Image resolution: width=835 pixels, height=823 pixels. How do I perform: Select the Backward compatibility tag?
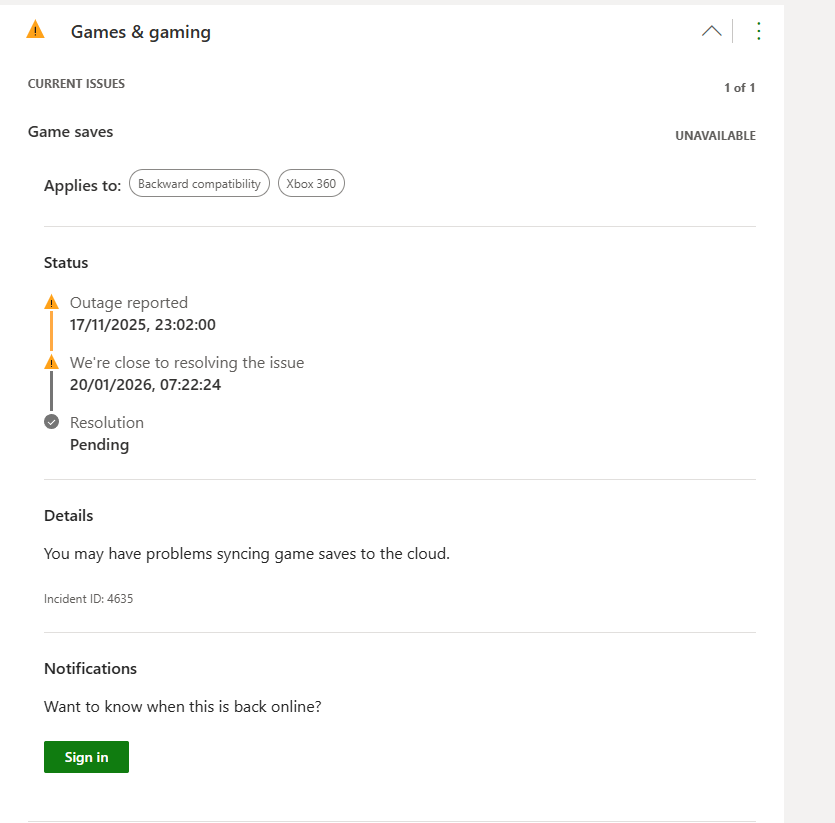[199, 183]
